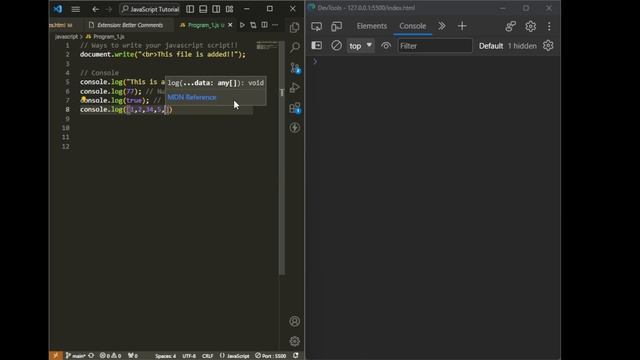Show more DevTools tabs with the chevrons
Viewport: 640px width, 360px height.
442,26
